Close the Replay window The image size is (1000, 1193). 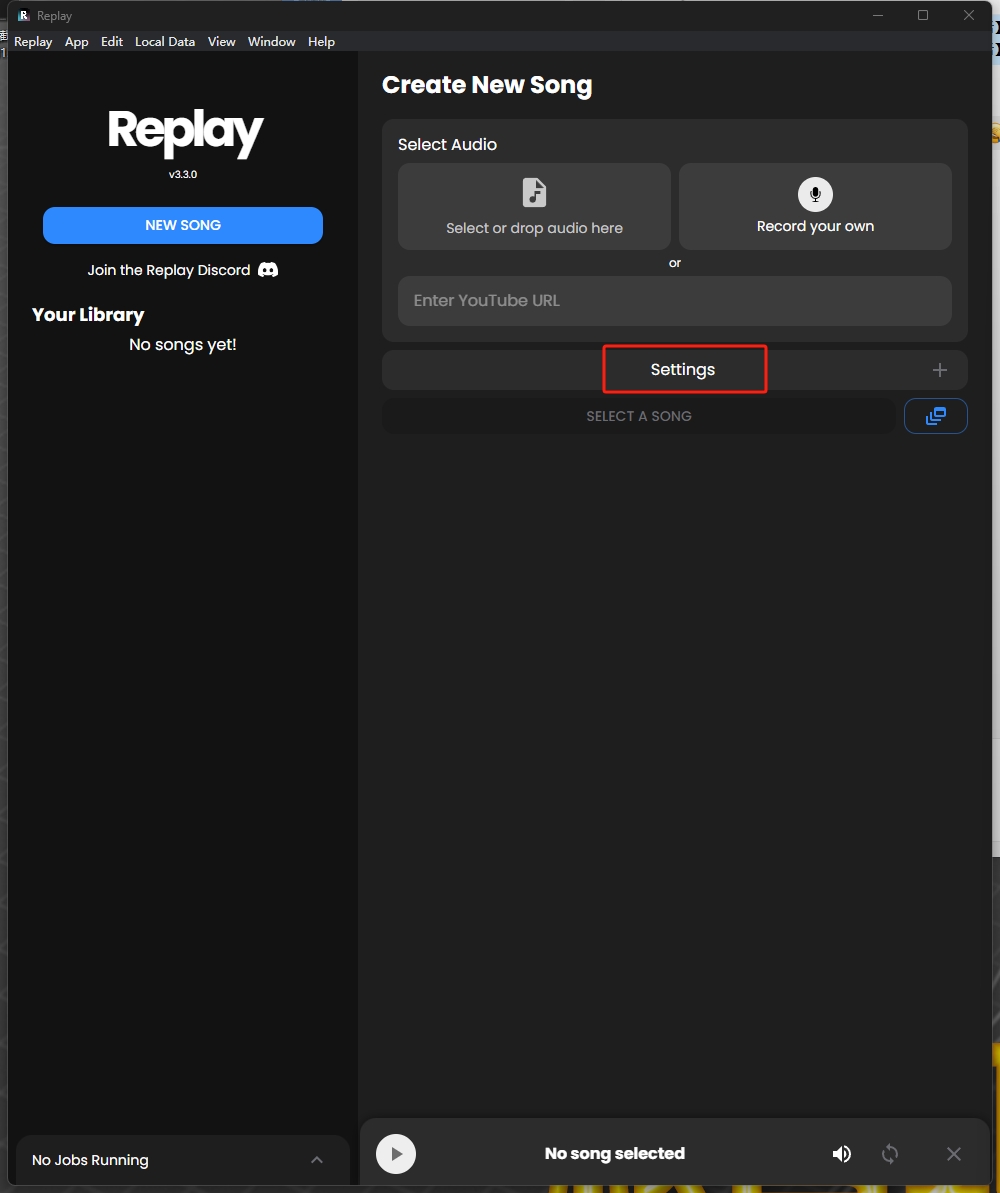tap(969, 15)
